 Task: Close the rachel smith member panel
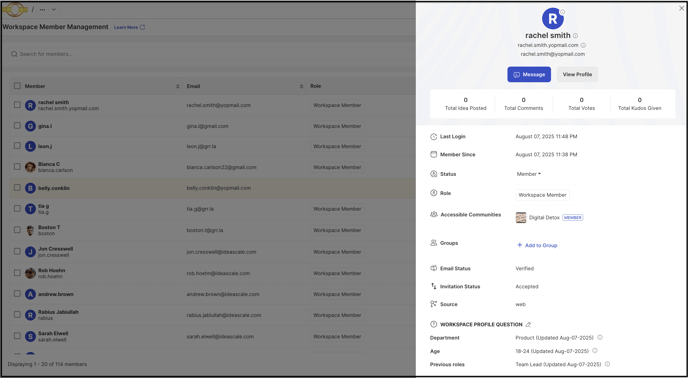681,8
